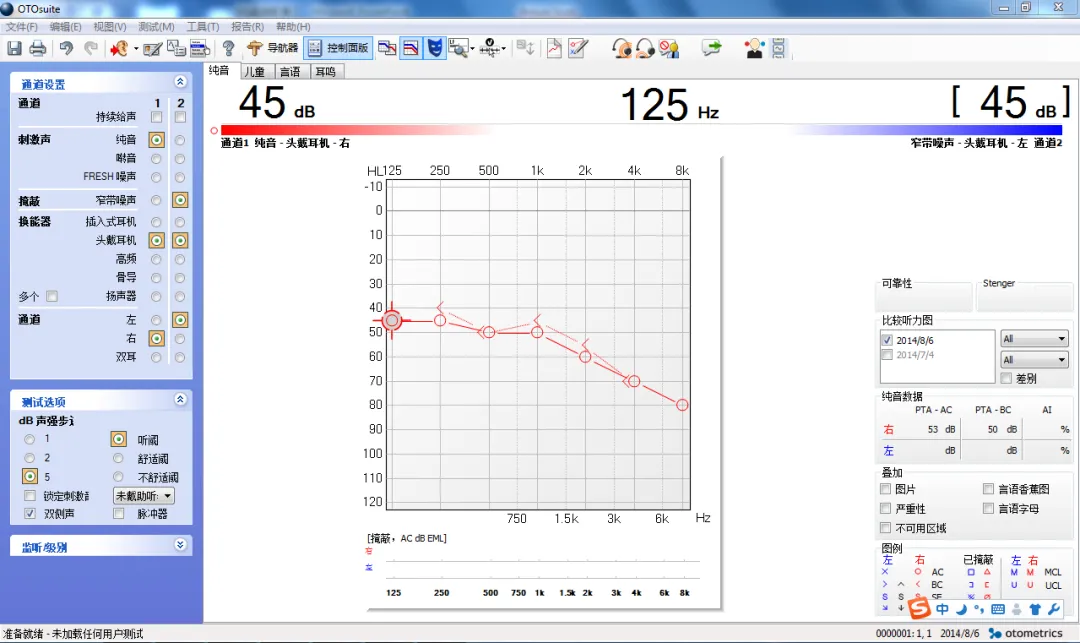Switch to the 言语 tab
1080x643 pixels.
point(290,72)
